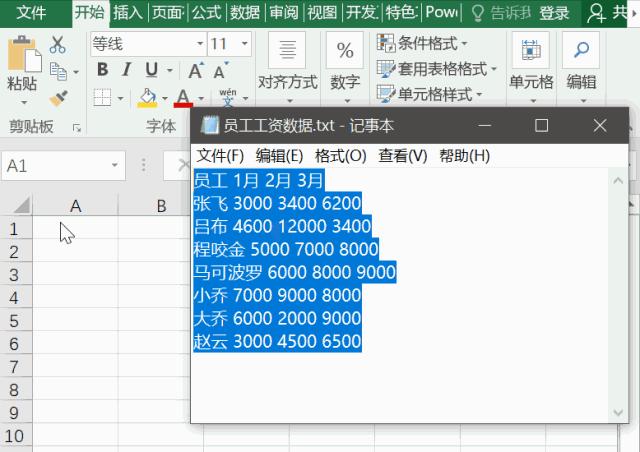Open 条件格式 conditional formatting
Screen dimensions: 640x452
[x=422, y=43]
